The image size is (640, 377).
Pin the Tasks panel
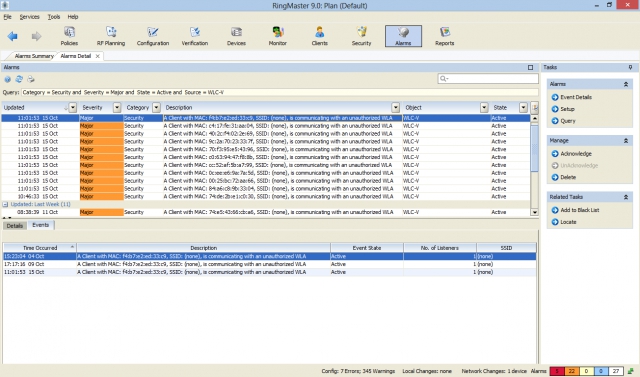(630, 67)
